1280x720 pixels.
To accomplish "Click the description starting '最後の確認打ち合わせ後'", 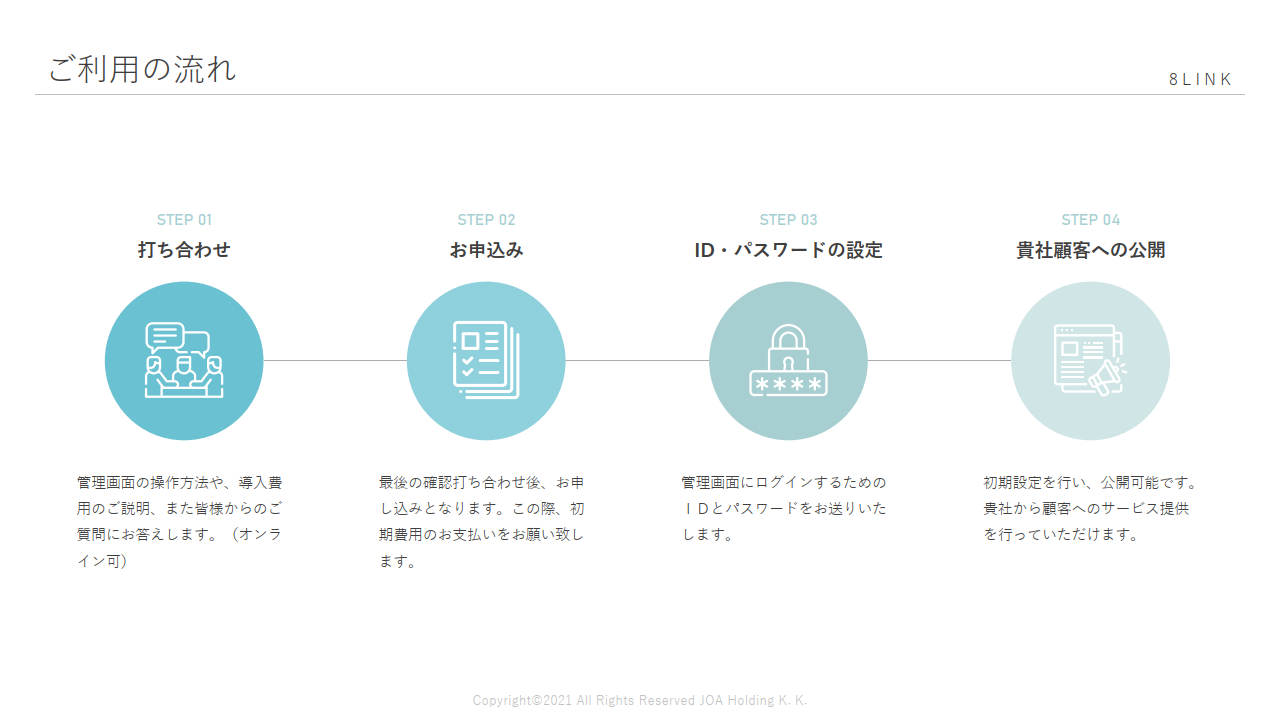I will click(482, 522).
